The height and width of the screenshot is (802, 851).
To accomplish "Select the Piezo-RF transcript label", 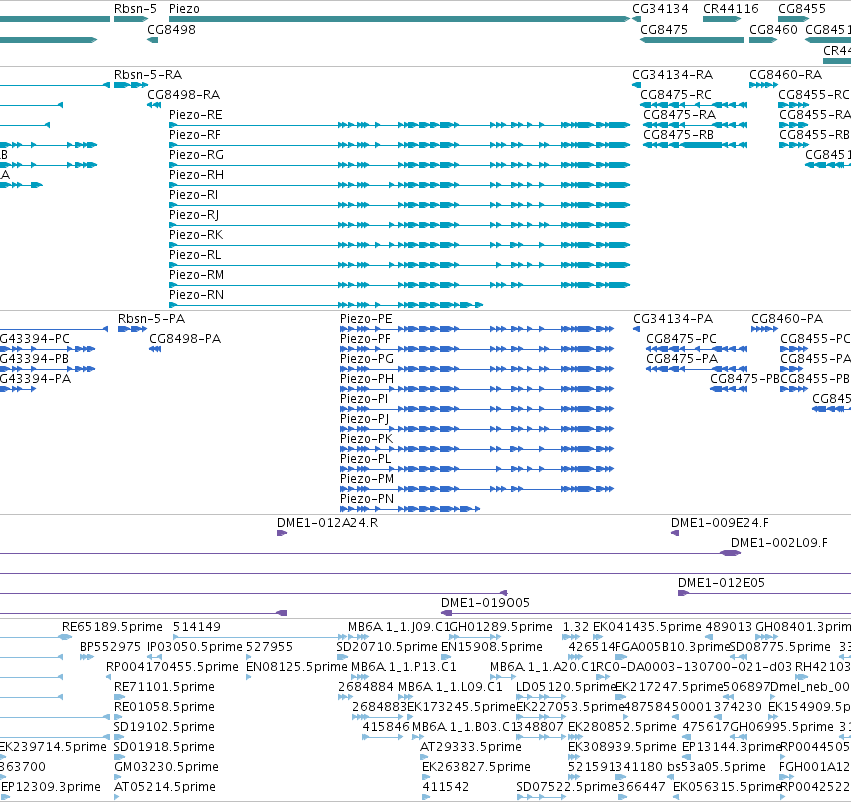I will (195, 135).
